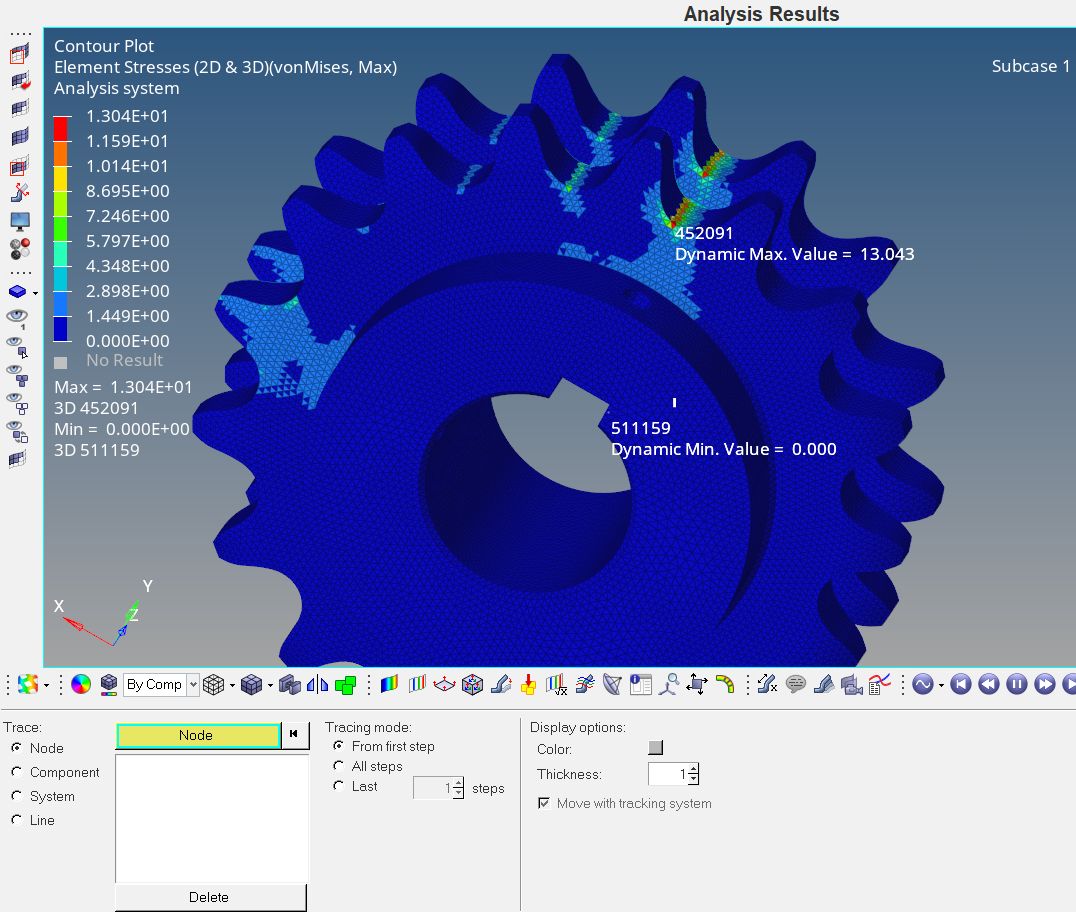Open the By Comp dropdown
The height and width of the screenshot is (912, 1076).
[193, 684]
